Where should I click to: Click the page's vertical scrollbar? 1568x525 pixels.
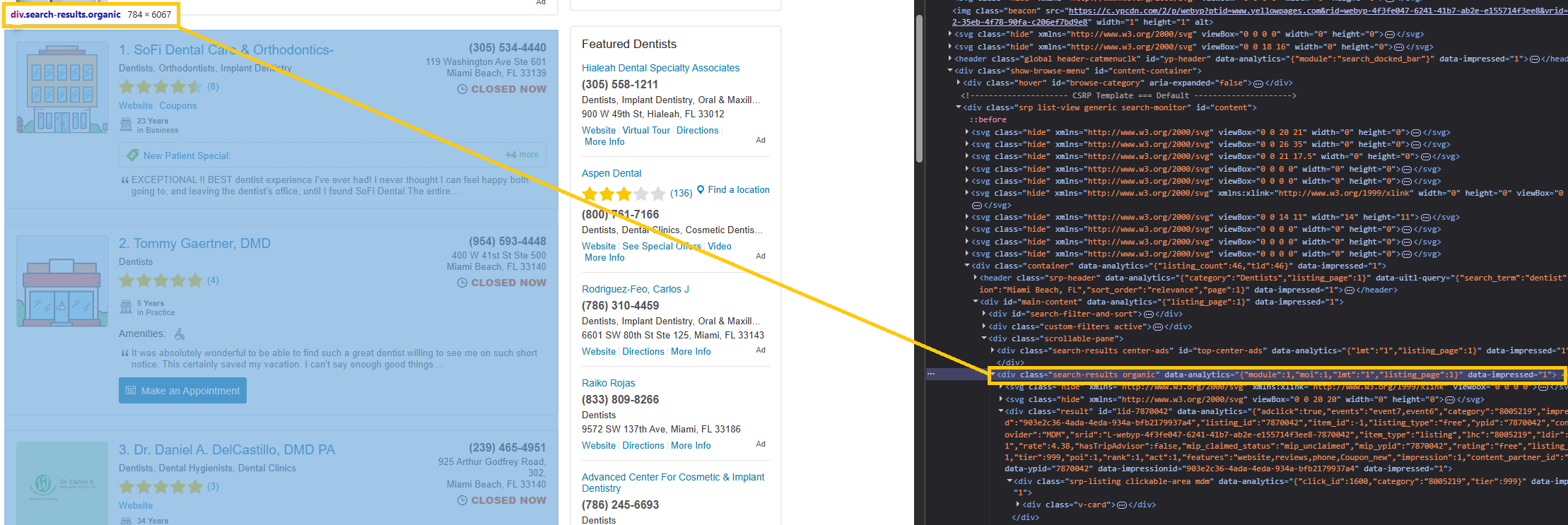(919, 88)
